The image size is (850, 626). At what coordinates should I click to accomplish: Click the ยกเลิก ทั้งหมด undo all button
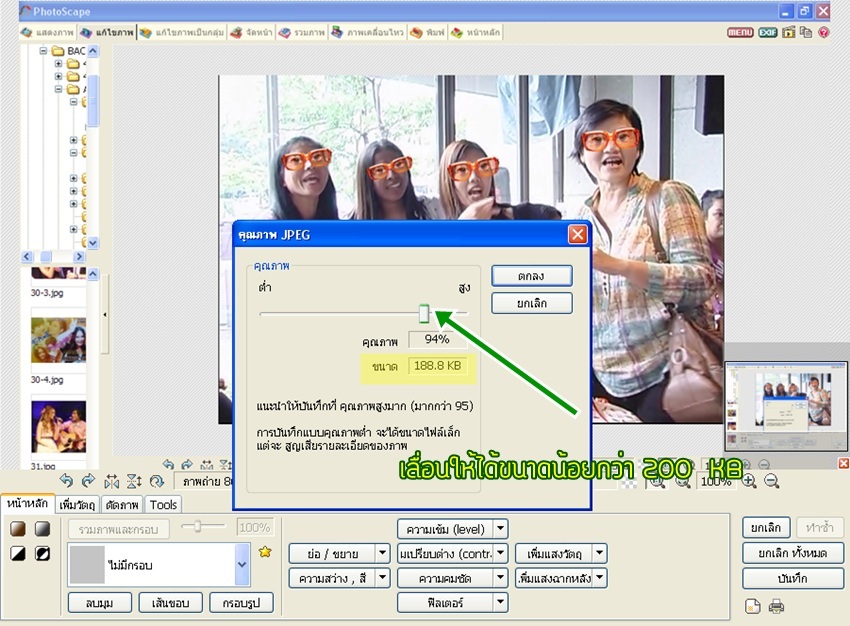pos(793,553)
